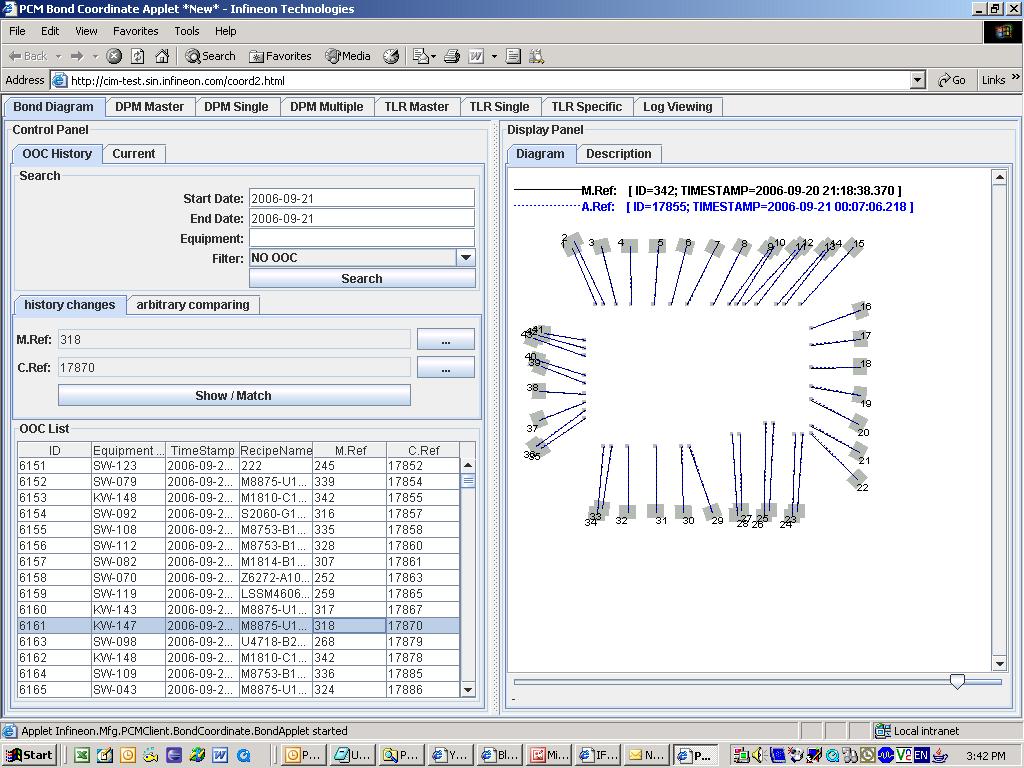Image resolution: width=1024 pixels, height=768 pixels.
Task: Open the Forward button history dropdown
Action: click(x=95, y=56)
